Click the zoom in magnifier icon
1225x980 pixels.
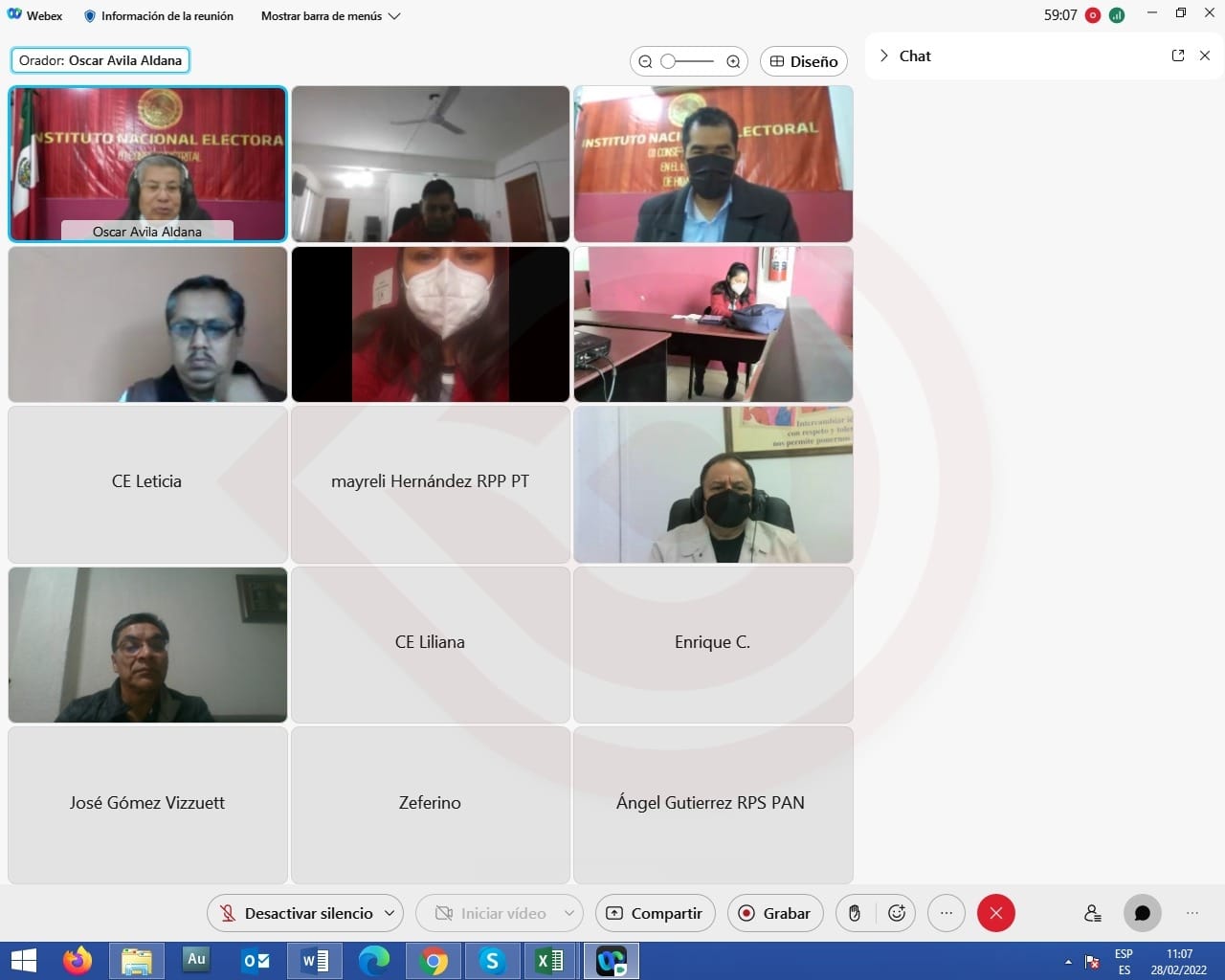pos(733,61)
